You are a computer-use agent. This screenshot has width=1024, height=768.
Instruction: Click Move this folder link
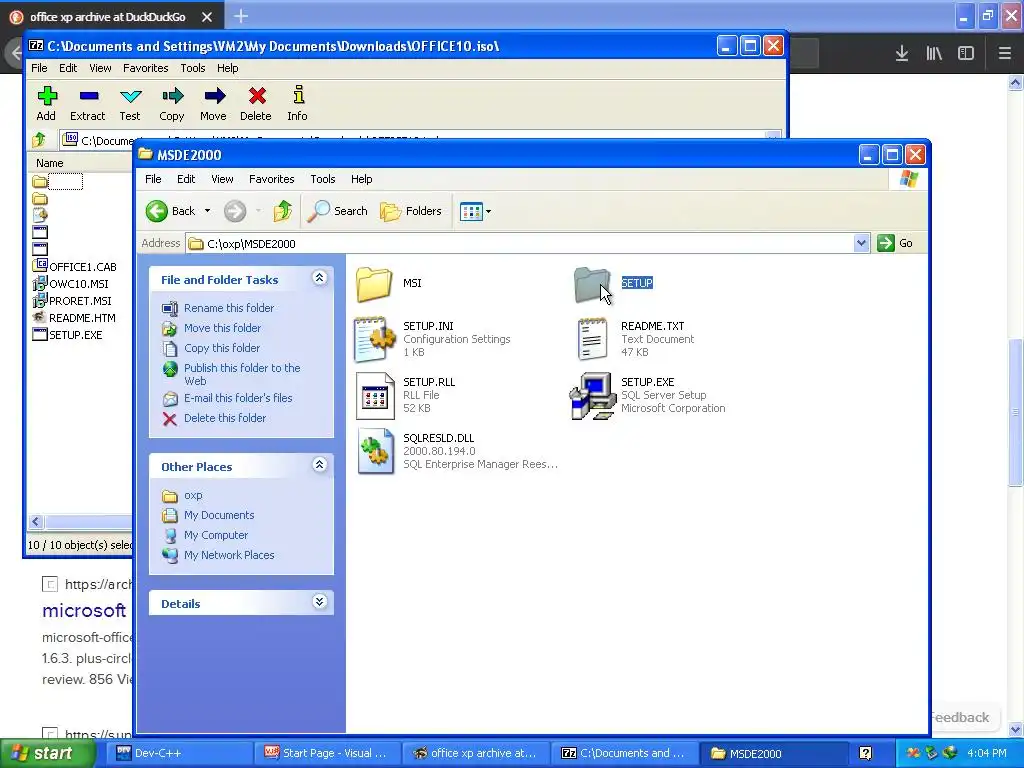coord(222,328)
